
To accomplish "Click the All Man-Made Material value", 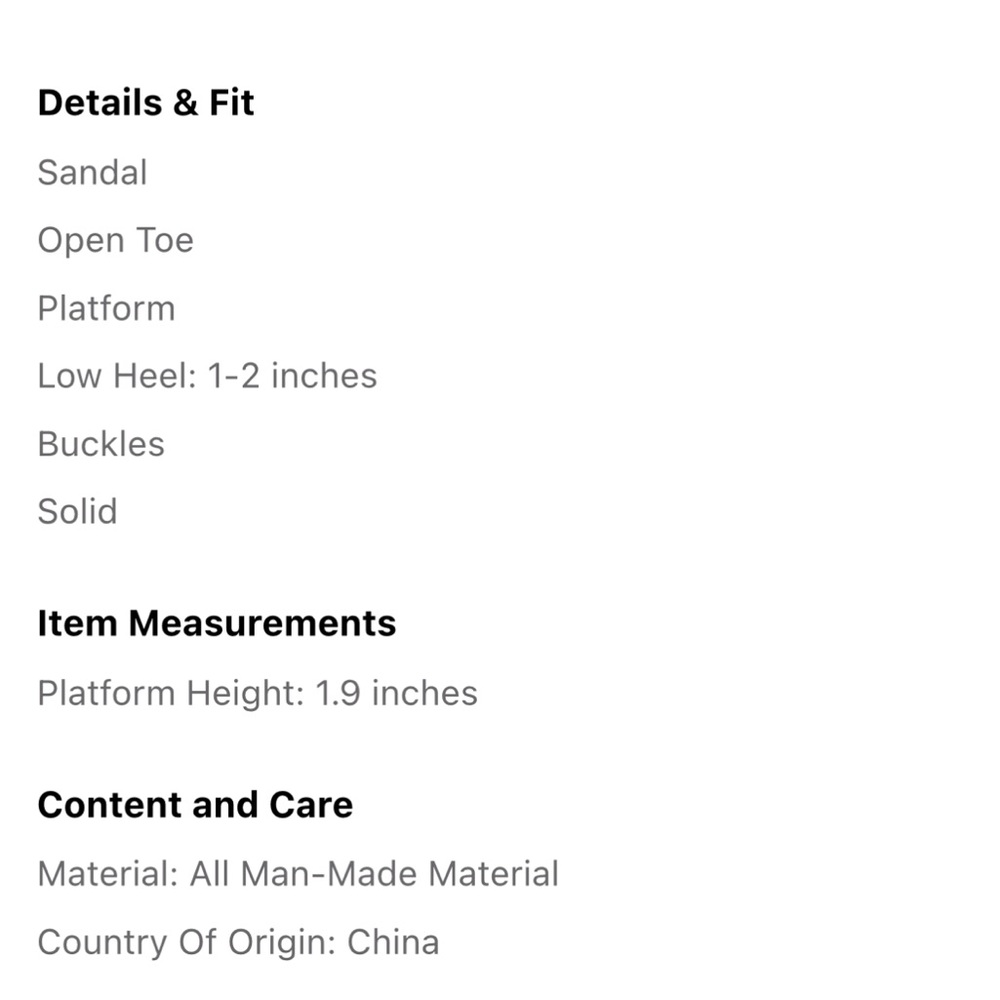I will (x=374, y=874).
